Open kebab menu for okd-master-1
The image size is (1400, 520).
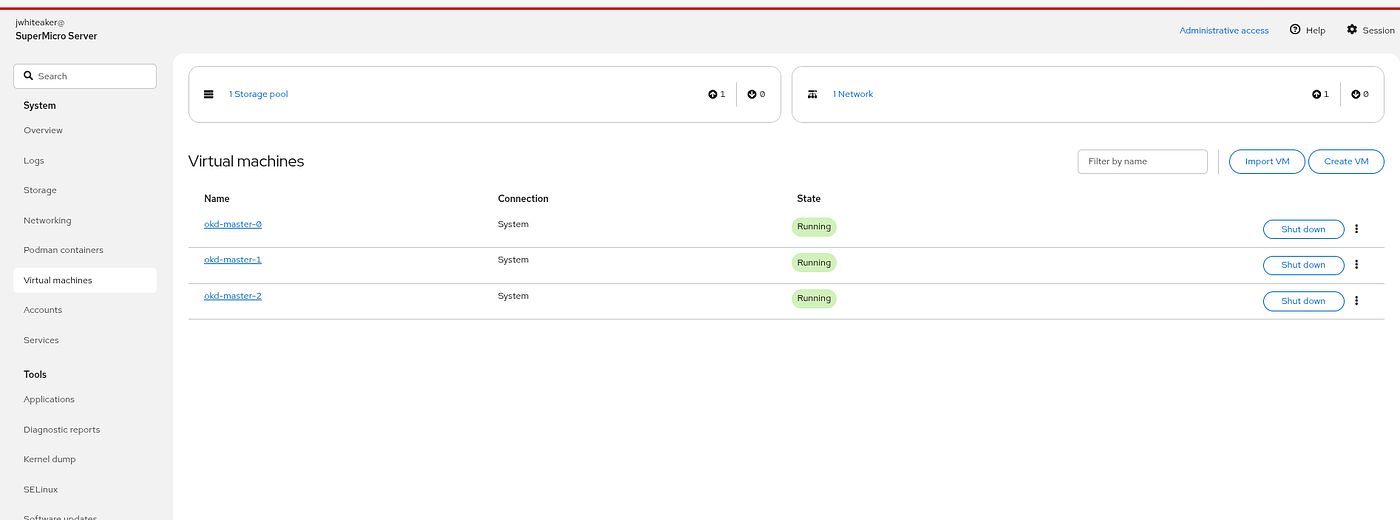tap(1357, 265)
